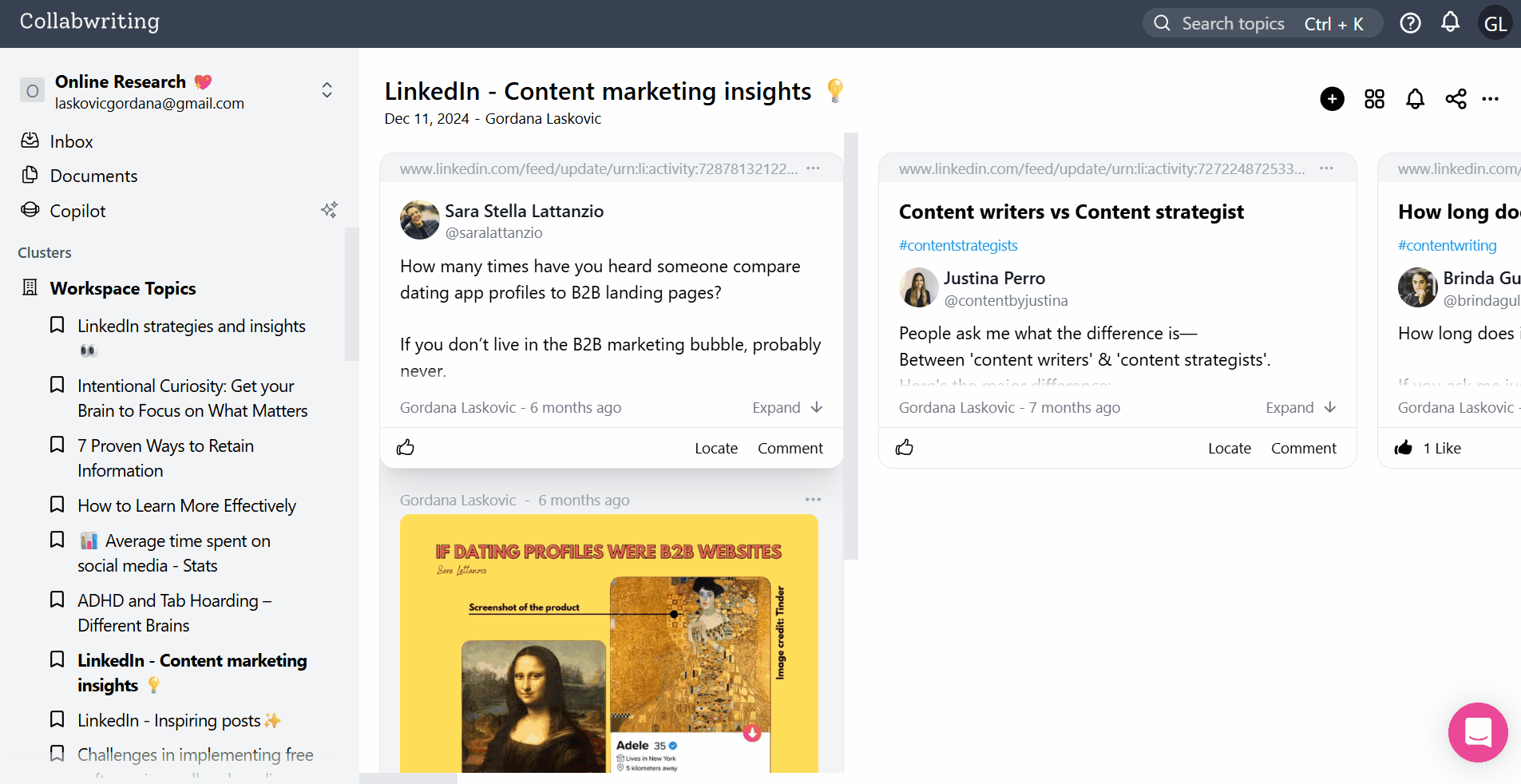Click the share topic icon
Screen dimensions: 1521x784
[x=1456, y=99]
